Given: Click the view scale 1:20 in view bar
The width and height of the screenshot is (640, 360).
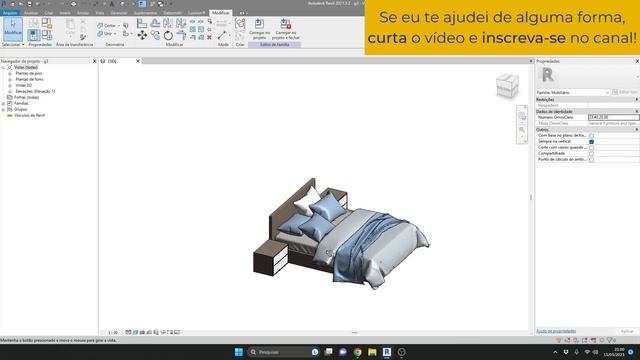Looking at the screenshot, I should coord(113,333).
